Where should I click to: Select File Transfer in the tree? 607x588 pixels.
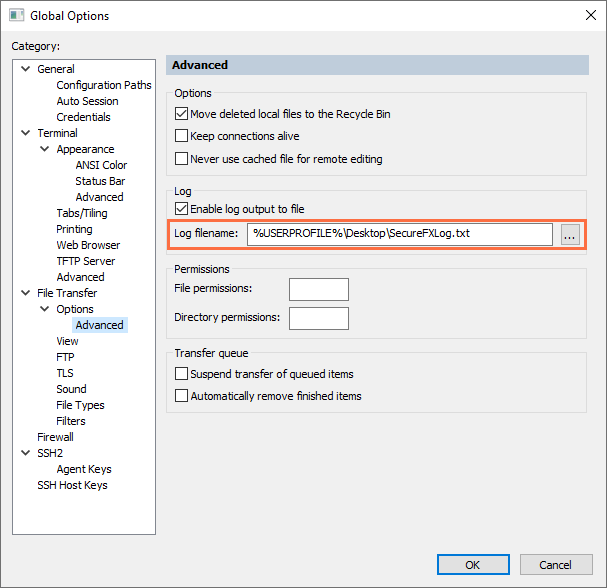point(67,293)
